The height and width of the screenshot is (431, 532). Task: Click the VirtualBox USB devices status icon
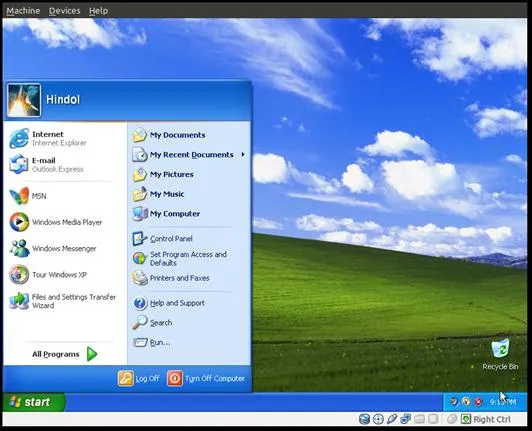392,419
